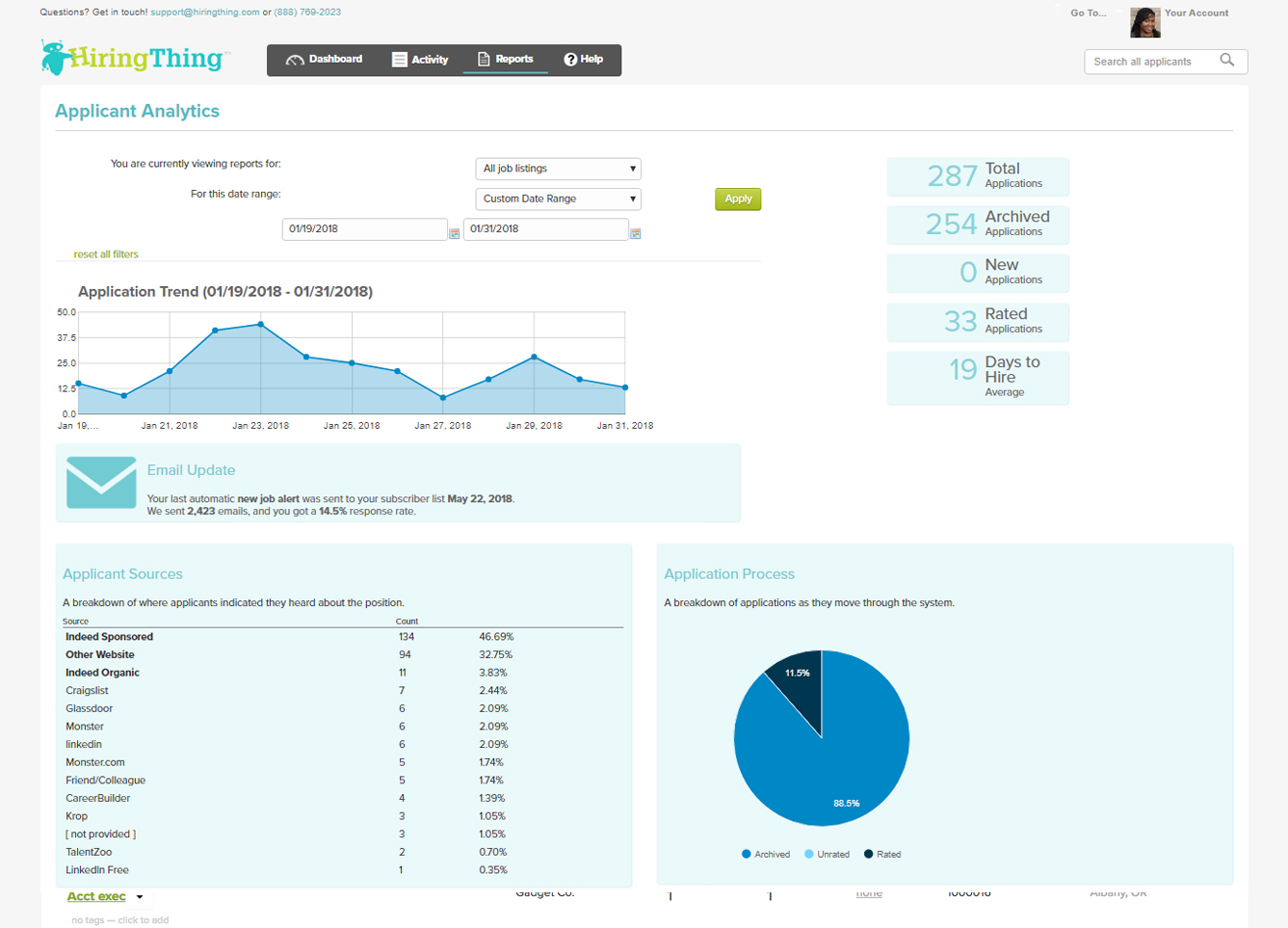Screen dimensions: 1288x928
Task: Click the search magnifier icon
Action: click(x=1226, y=61)
